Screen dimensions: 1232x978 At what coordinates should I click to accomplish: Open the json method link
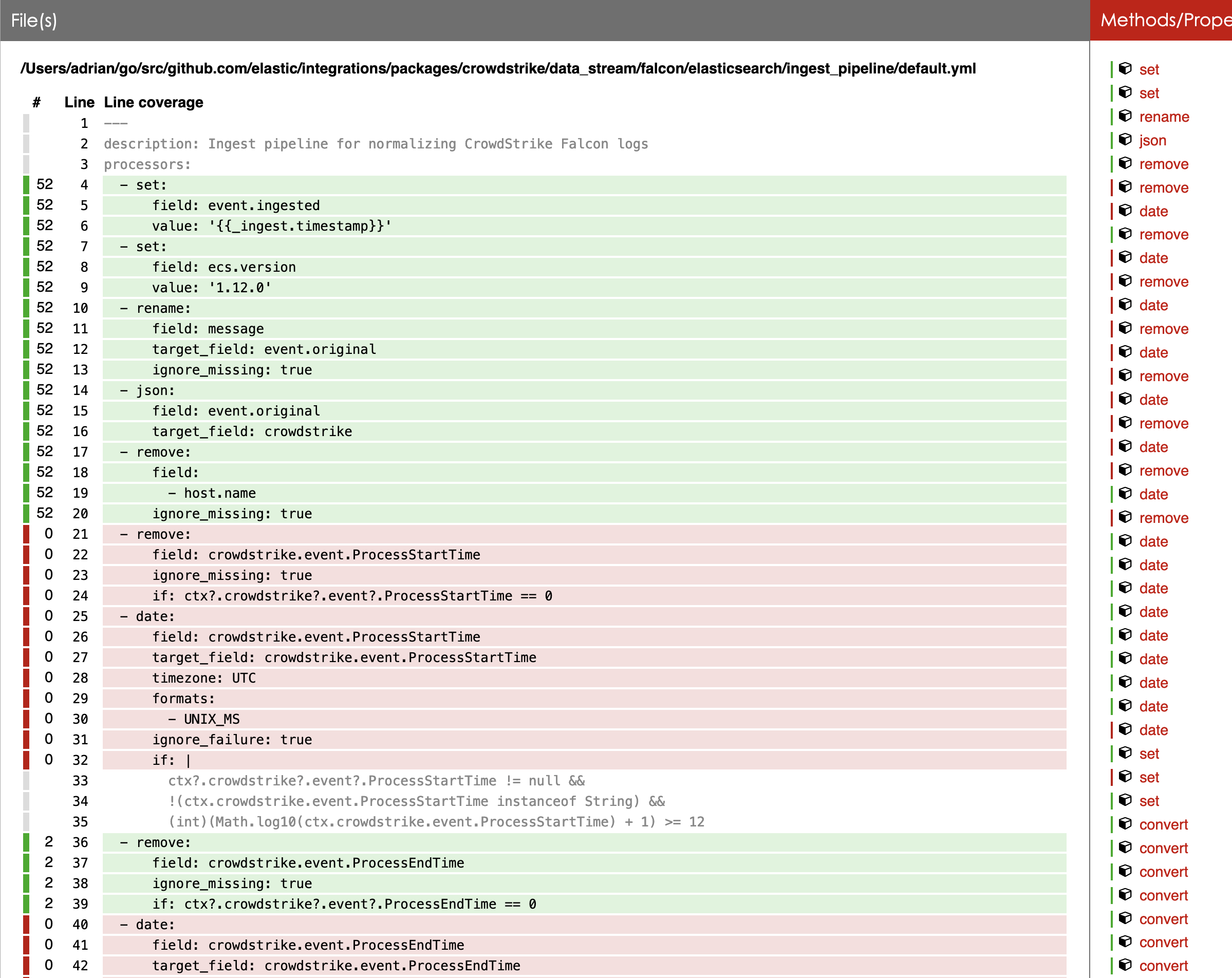pos(1152,141)
